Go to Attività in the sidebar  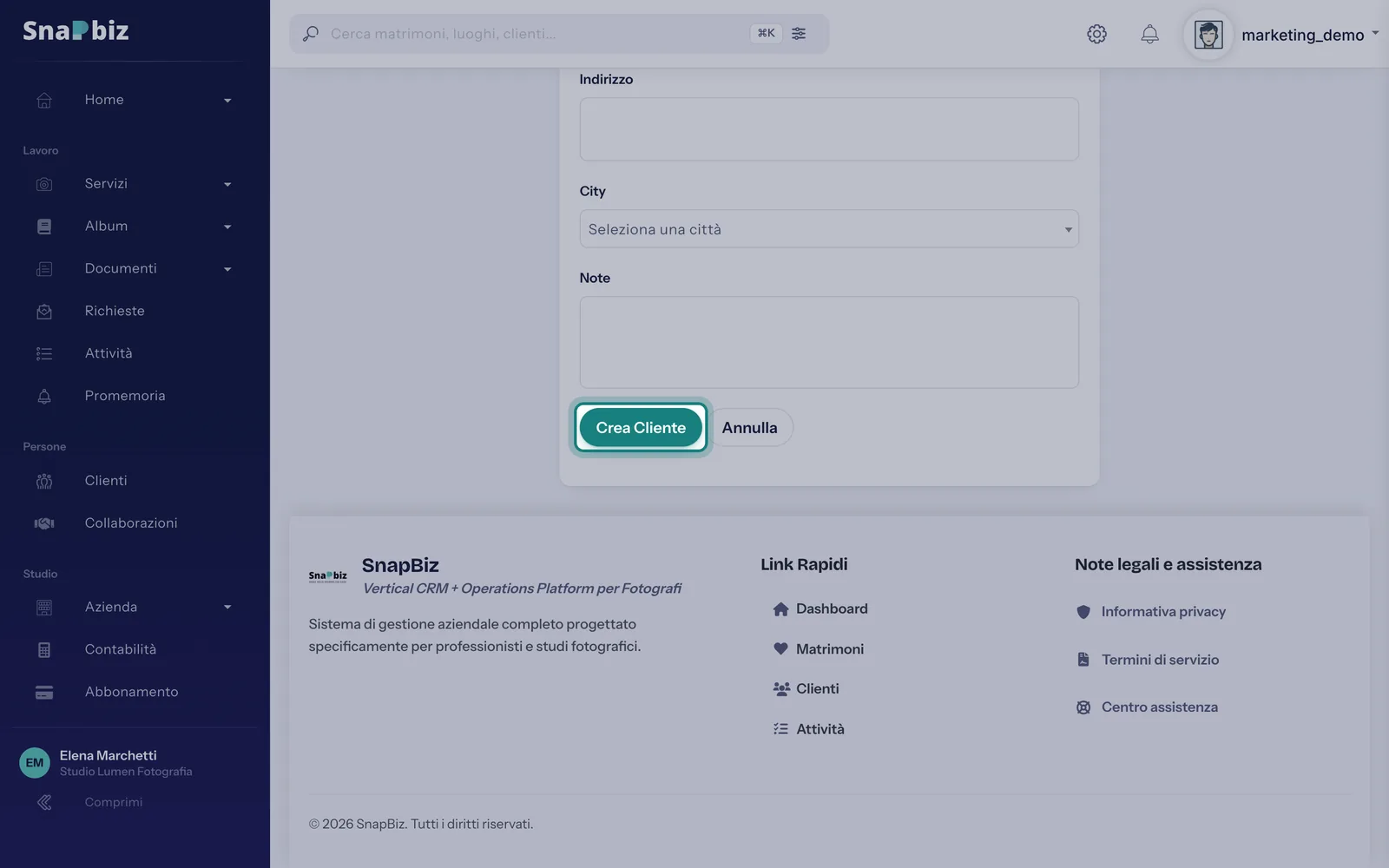pyautogui.click(x=109, y=353)
